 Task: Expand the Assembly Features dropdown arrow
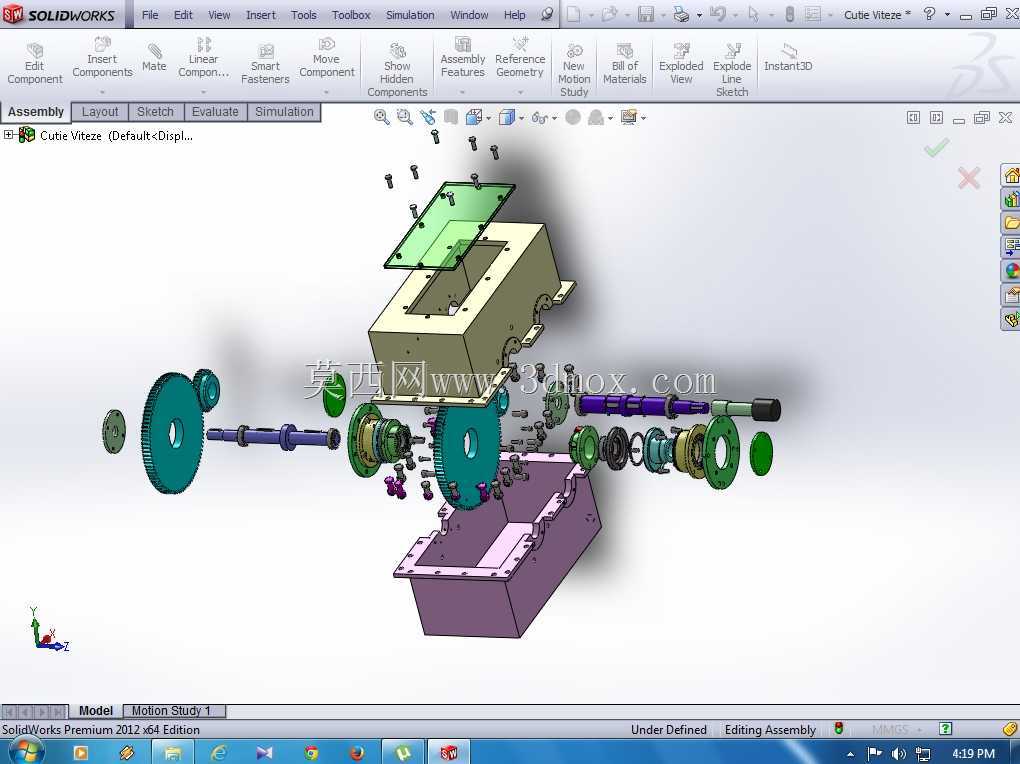[463, 92]
